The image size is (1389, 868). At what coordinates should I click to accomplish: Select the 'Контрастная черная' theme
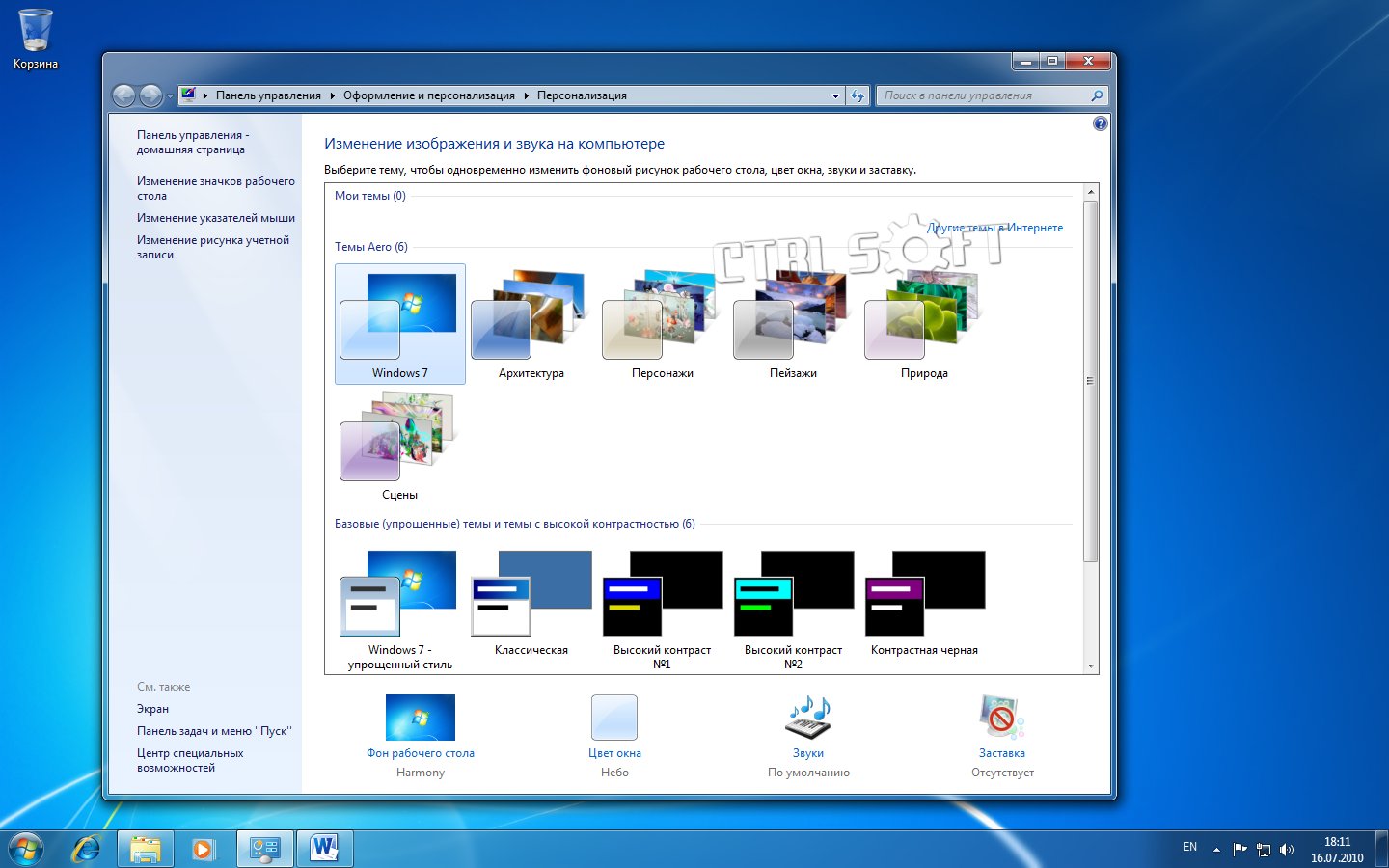pyautogui.click(x=924, y=604)
